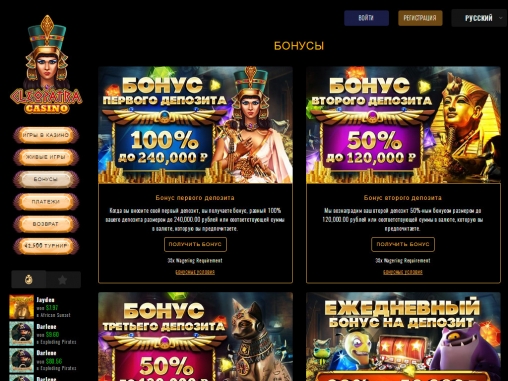Open the Возврат menu item

click(46, 224)
